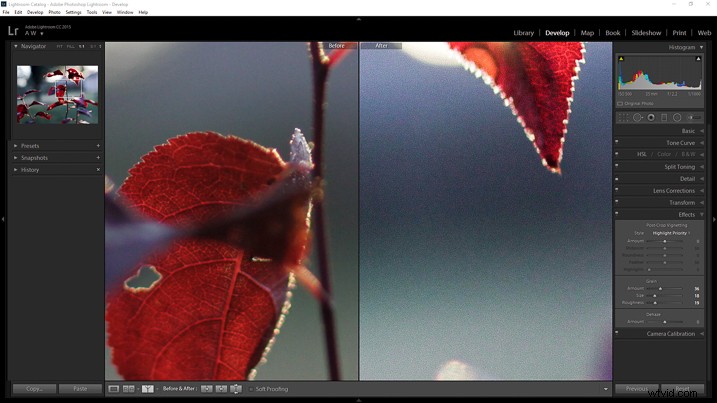Click the Lr Lightroom logo

pyautogui.click(x=13, y=31)
